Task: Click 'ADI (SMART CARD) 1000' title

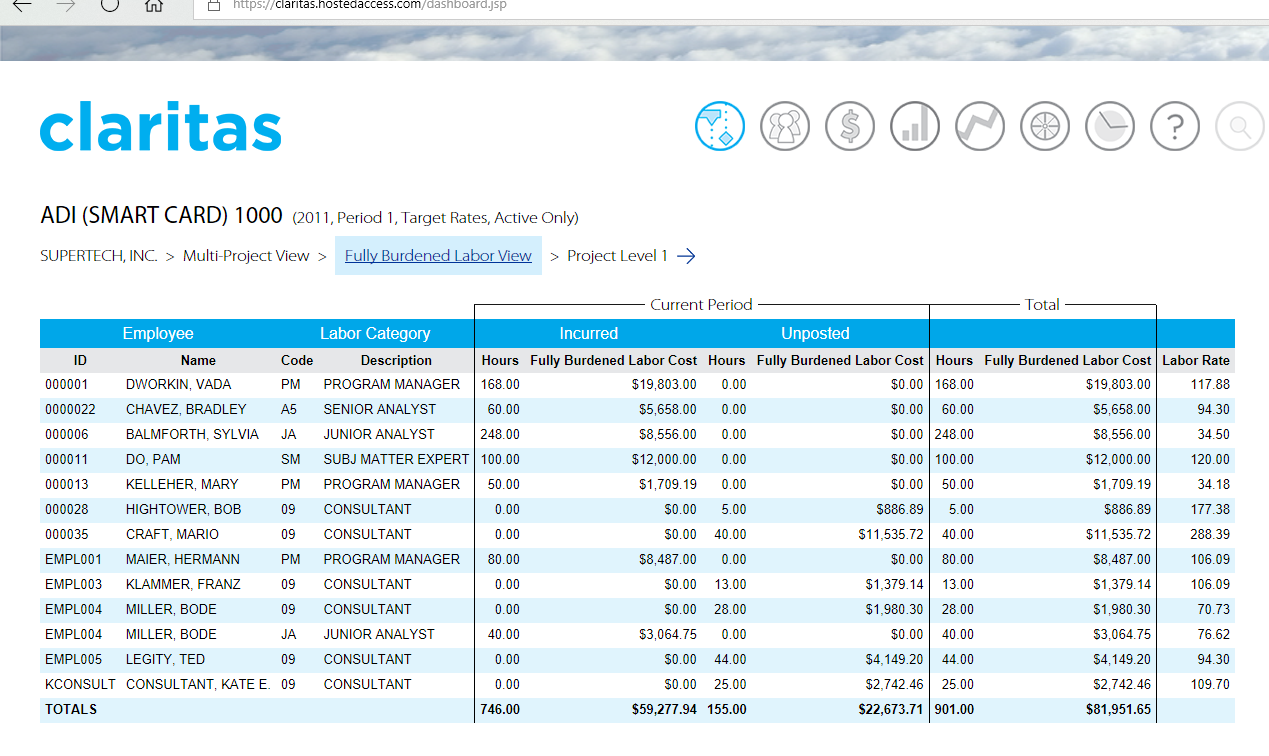Action: (161, 216)
